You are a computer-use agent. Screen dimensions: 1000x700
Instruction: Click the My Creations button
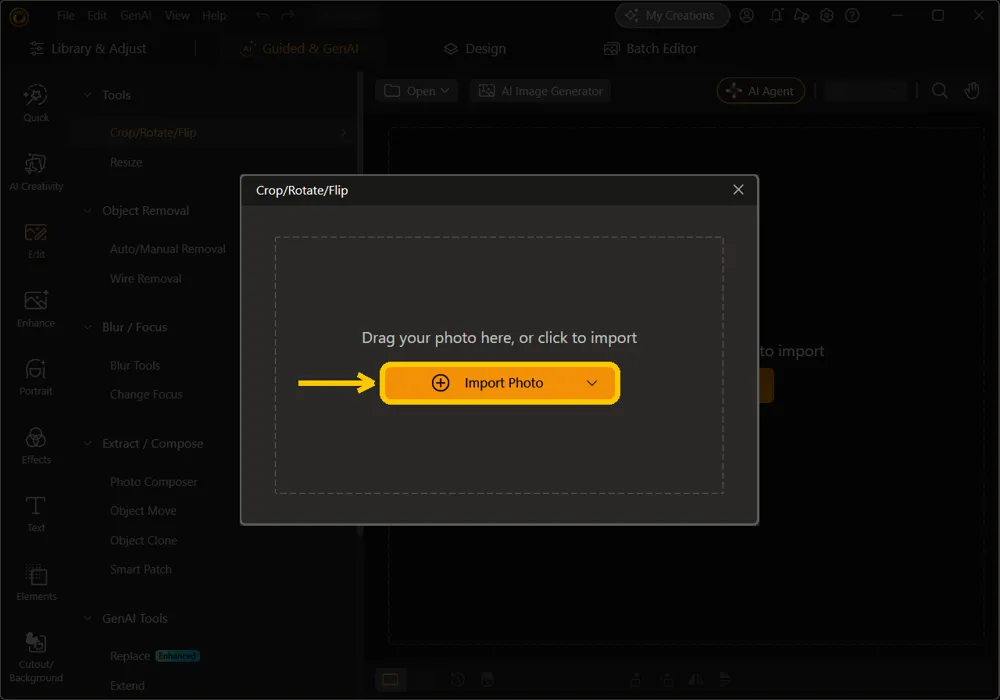tap(672, 15)
